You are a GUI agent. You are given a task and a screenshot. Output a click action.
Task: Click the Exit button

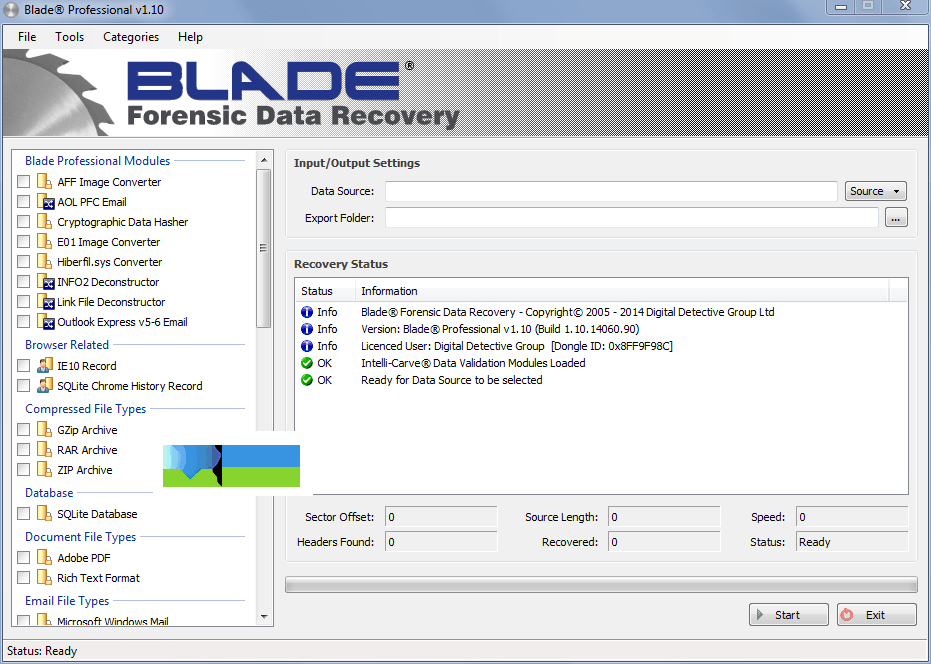point(876,615)
